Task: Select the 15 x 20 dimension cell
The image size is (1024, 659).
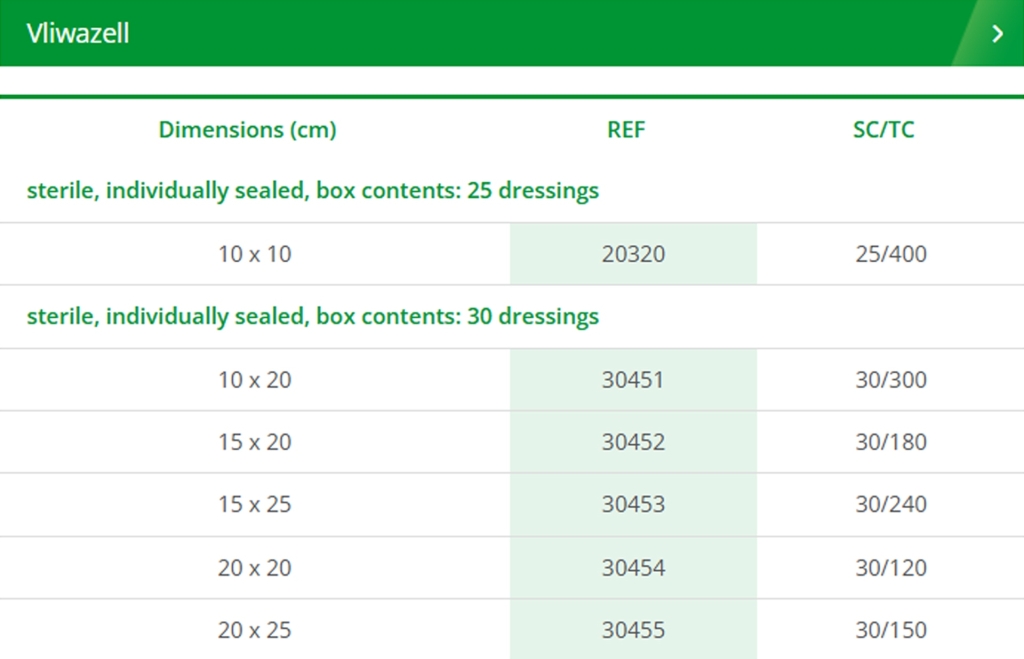Action: [x=255, y=442]
